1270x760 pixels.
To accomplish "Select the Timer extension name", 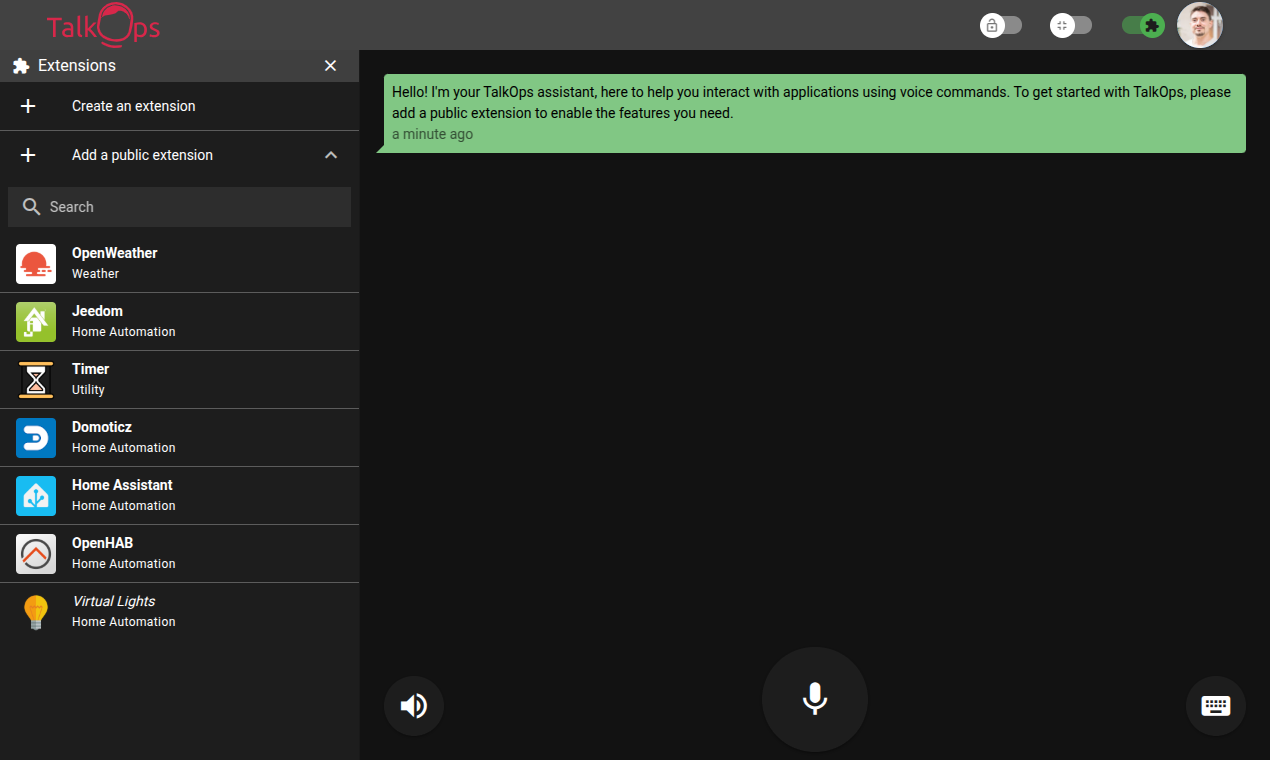I will (91, 369).
